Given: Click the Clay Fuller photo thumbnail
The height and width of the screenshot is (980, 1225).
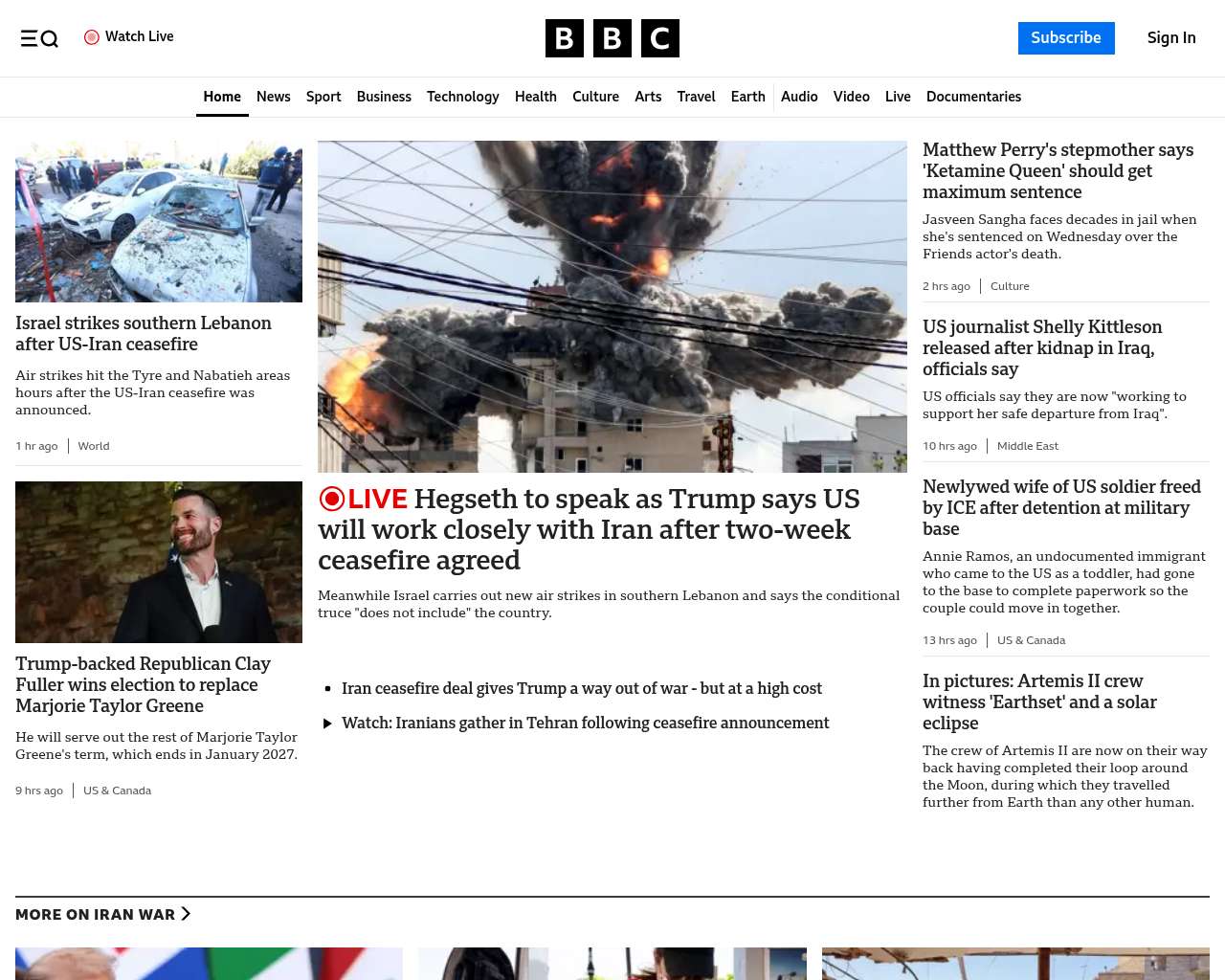Looking at the screenshot, I should coord(159,562).
